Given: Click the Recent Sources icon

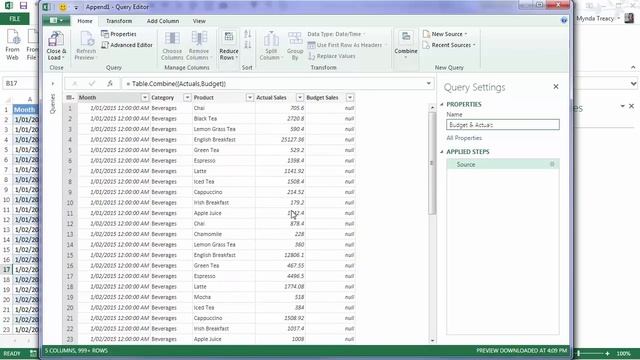Looking at the screenshot, I should tap(426, 45).
